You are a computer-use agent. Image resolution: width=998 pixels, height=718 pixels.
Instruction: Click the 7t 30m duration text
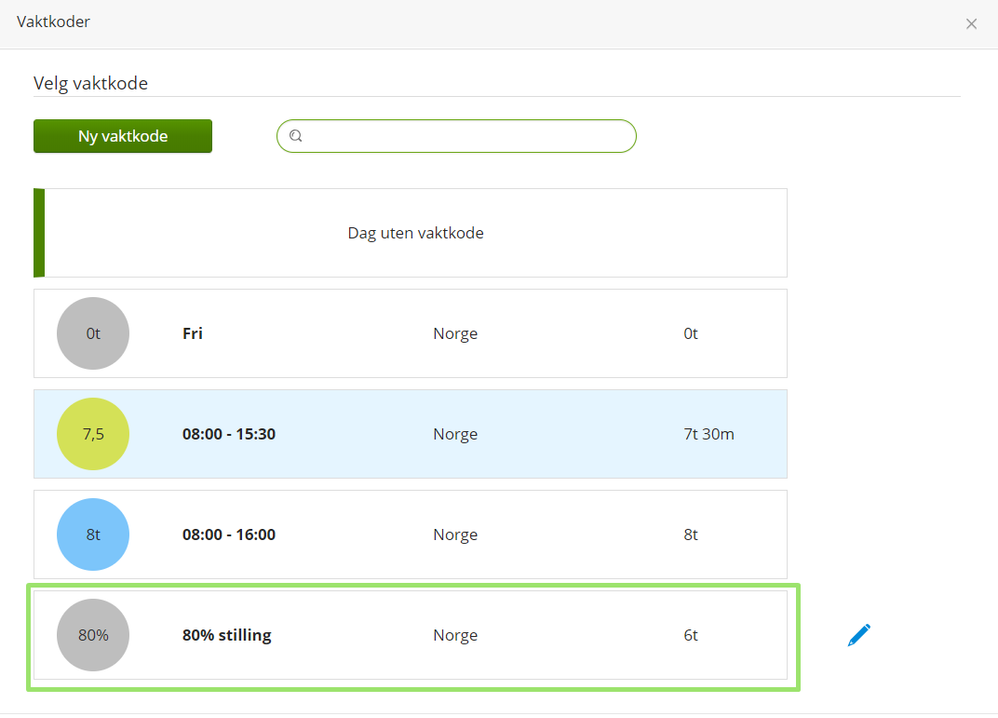coord(709,434)
